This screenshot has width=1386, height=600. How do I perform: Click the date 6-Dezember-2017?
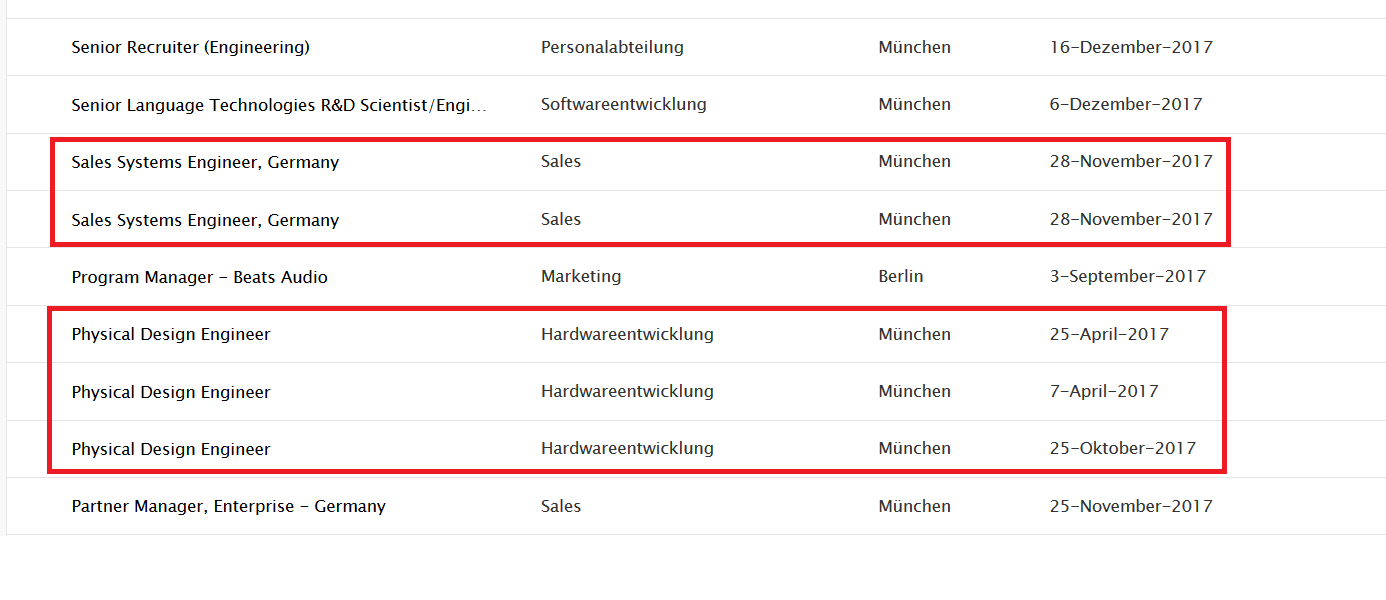(x=1126, y=104)
